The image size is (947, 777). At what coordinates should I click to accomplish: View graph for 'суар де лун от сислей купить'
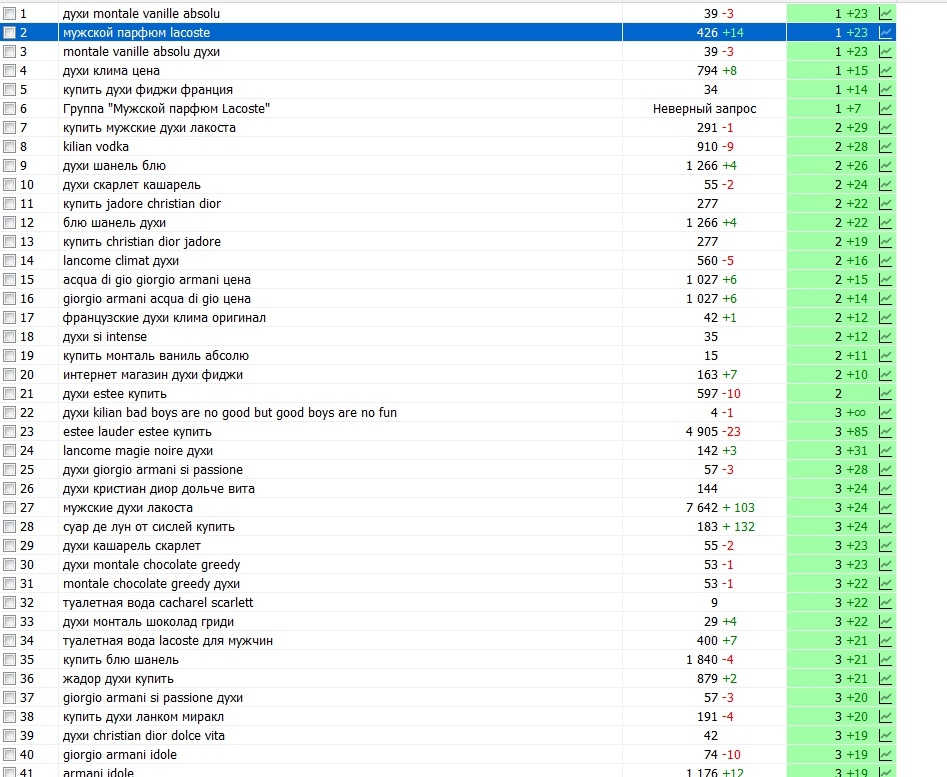click(885, 527)
